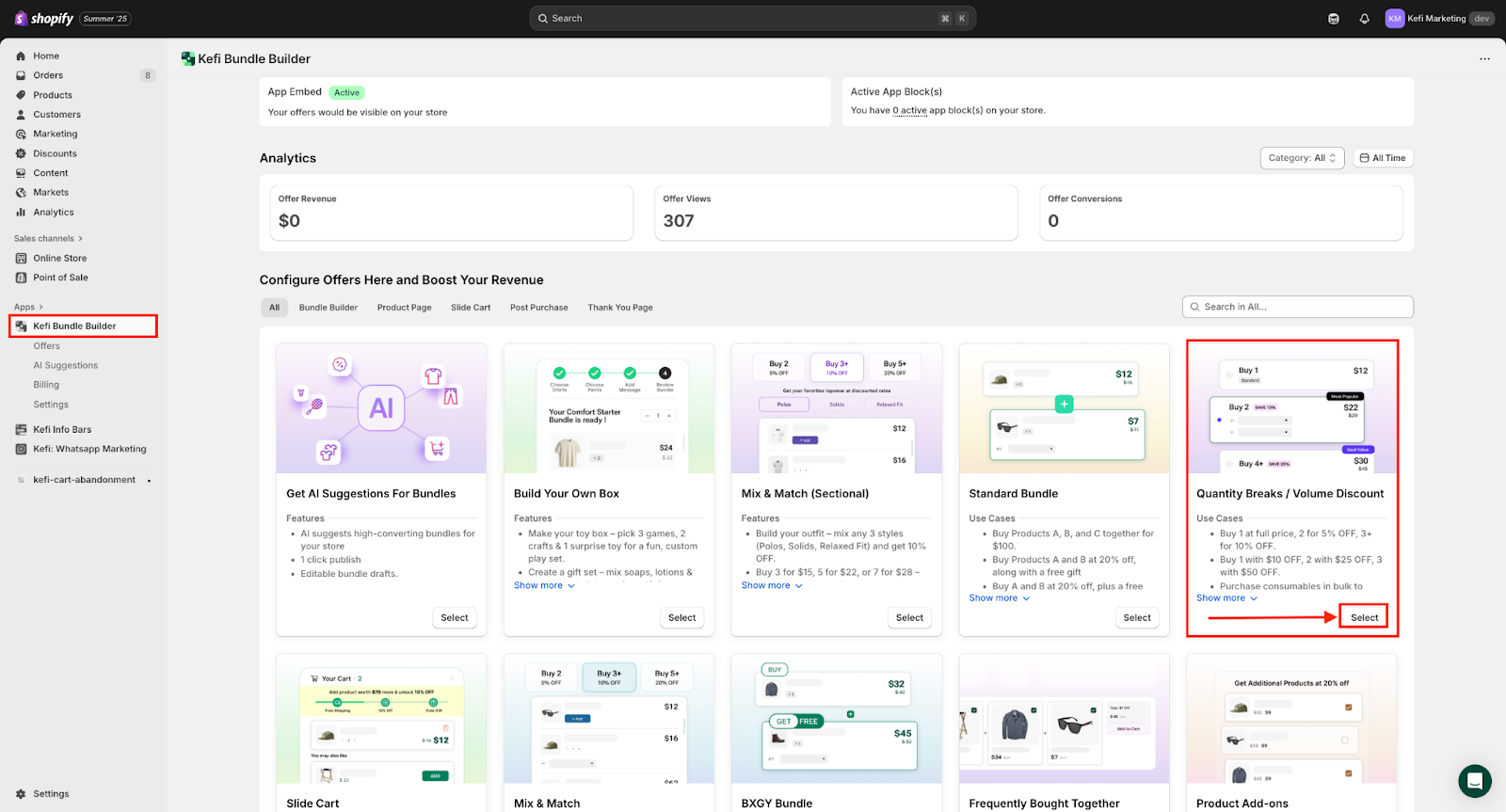Expand Show more under Standard Bundle

click(999, 598)
